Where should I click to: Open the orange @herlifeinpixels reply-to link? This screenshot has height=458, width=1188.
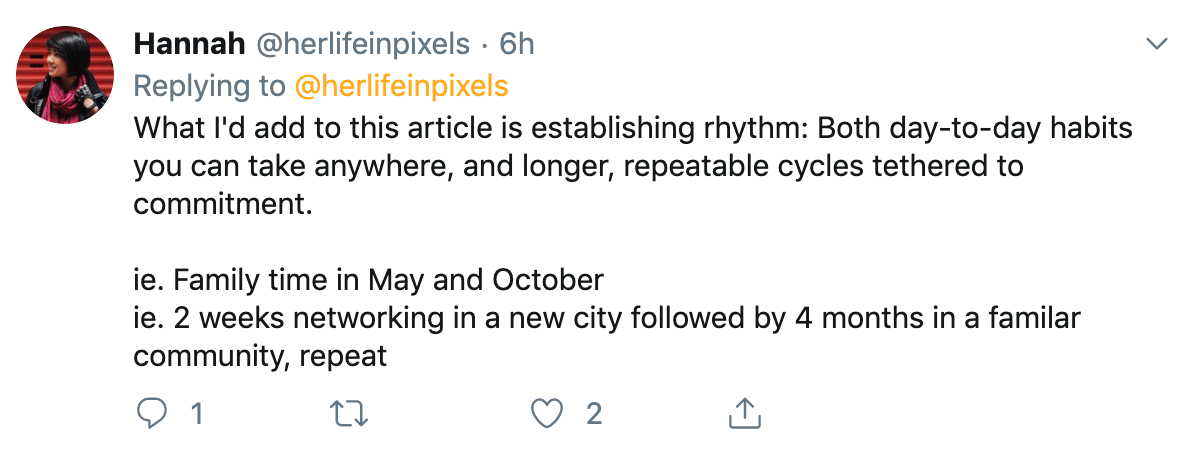tap(401, 86)
